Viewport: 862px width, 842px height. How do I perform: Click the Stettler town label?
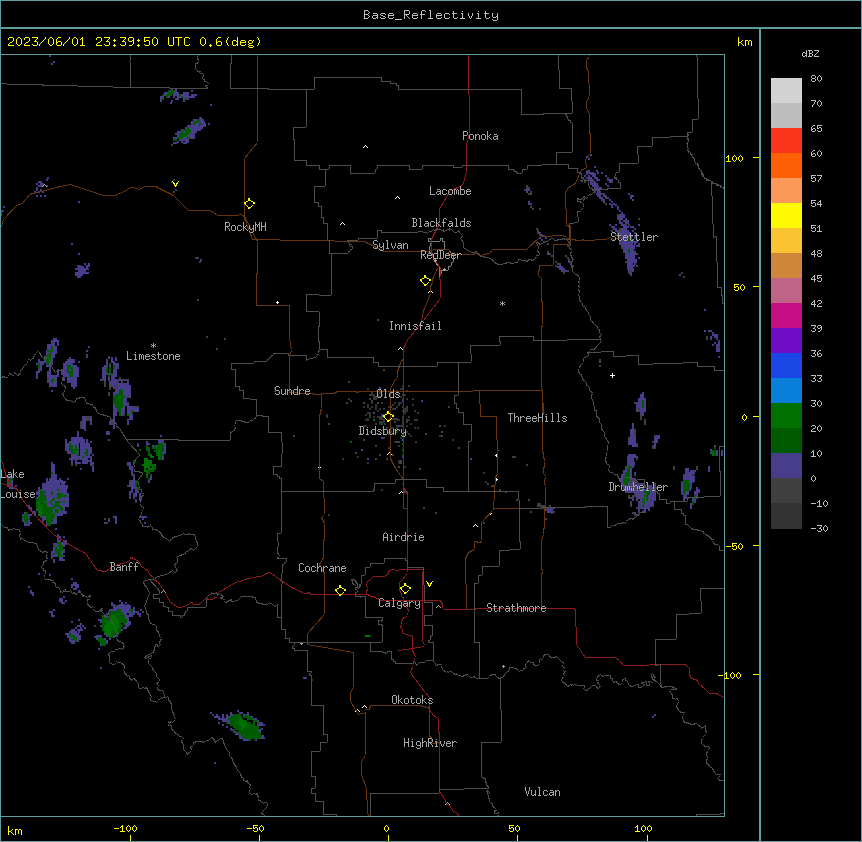click(x=634, y=237)
